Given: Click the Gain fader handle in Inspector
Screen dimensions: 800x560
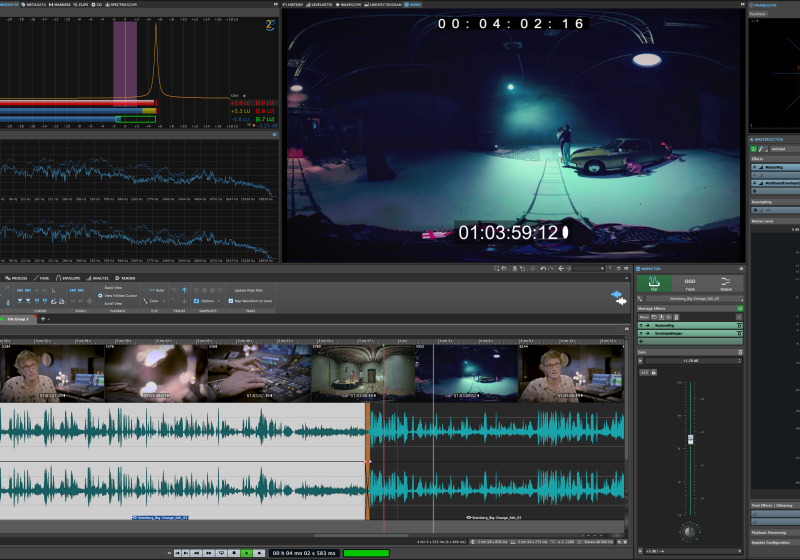Looking at the screenshot, I should click(x=690, y=440).
